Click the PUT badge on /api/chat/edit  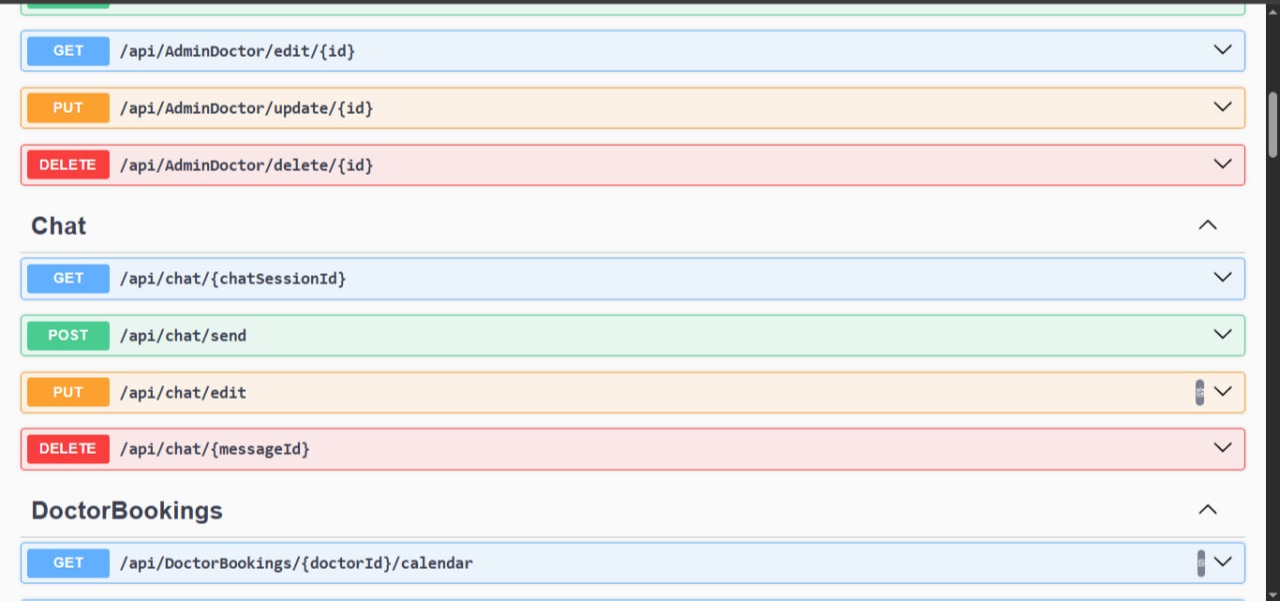tap(67, 392)
